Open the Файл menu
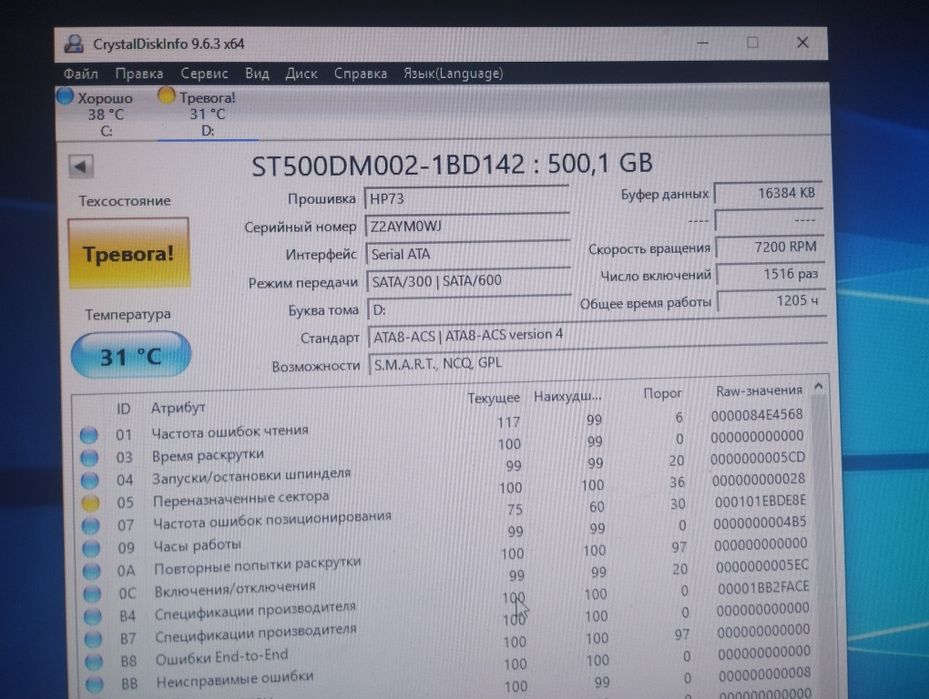This screenshot has height=699, width=929. pyautogui.click(x=81, y=73)
